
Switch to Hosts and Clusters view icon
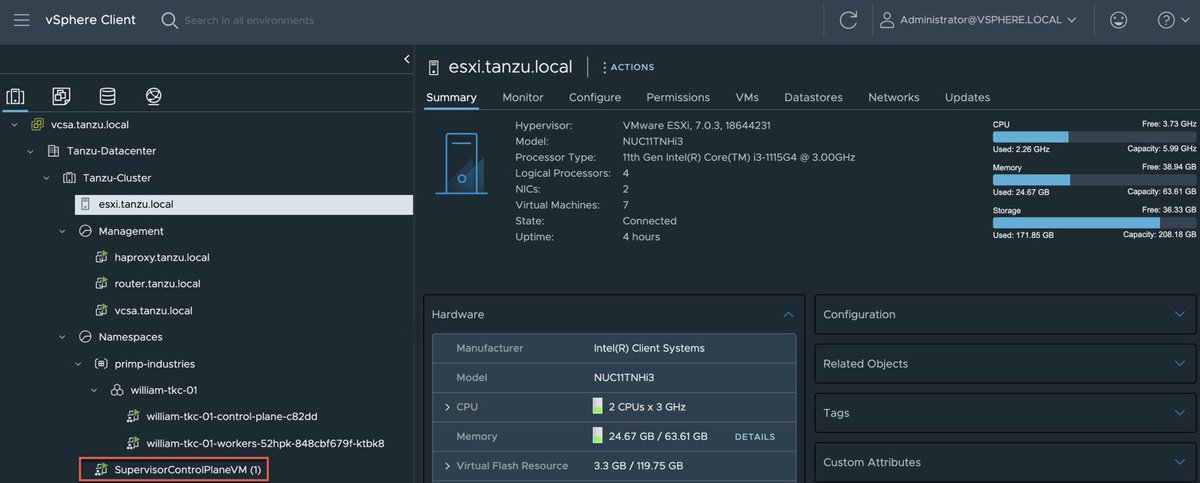coord(15,97)
